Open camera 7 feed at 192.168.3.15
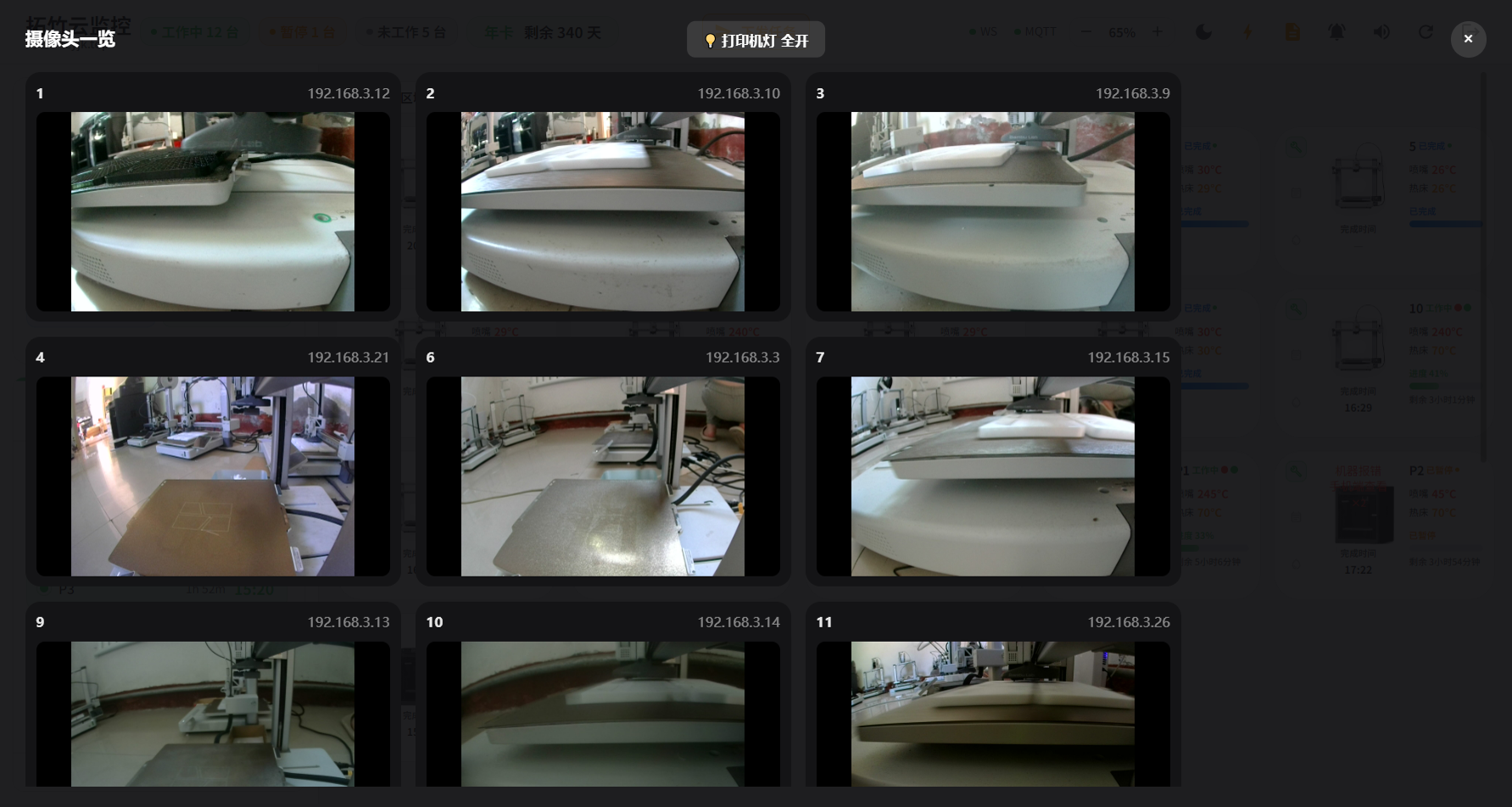 [x=993, y=476]
